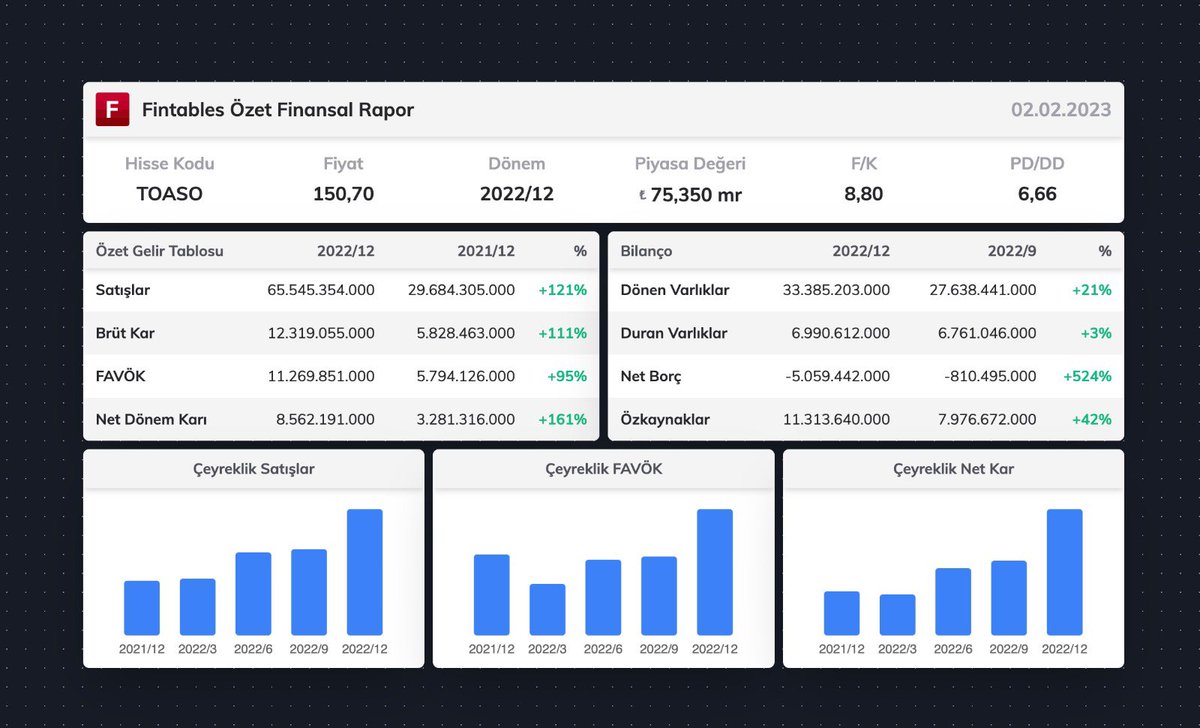This screenshot has height=728, width=1200.
Task: Select the Çeyreklik Net Kar tab header
Action: coord(952,468)
